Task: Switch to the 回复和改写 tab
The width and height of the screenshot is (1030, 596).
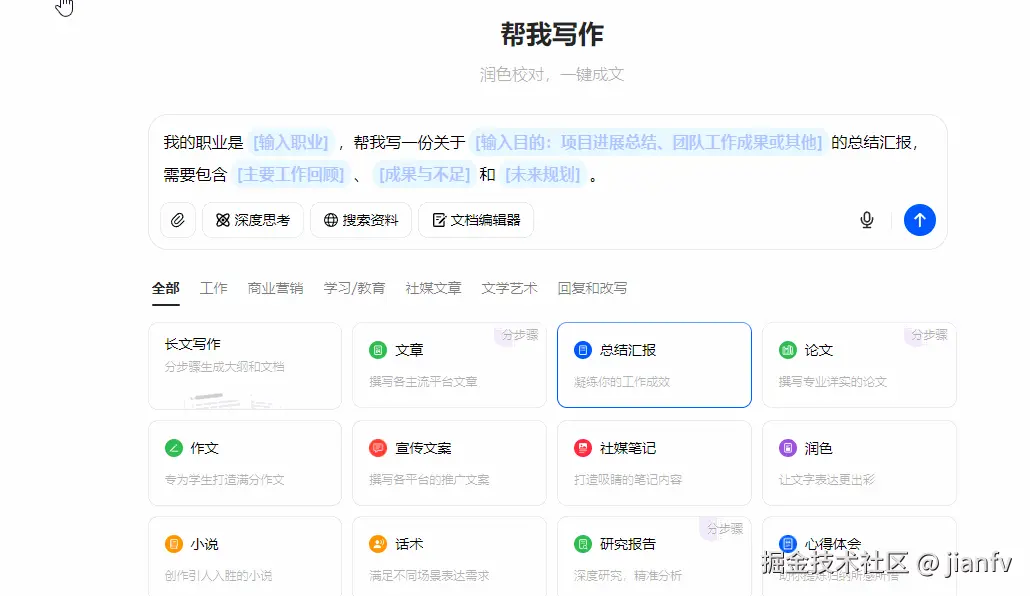Action: [592, 288]
